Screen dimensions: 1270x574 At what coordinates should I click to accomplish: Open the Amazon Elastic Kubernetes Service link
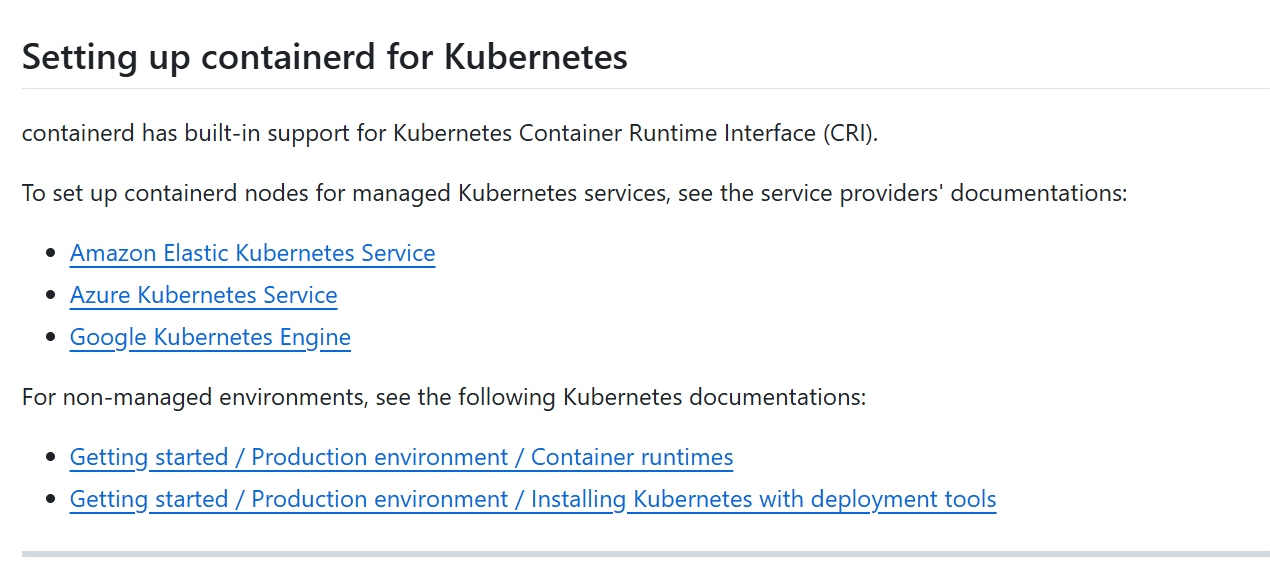(252, 253)
